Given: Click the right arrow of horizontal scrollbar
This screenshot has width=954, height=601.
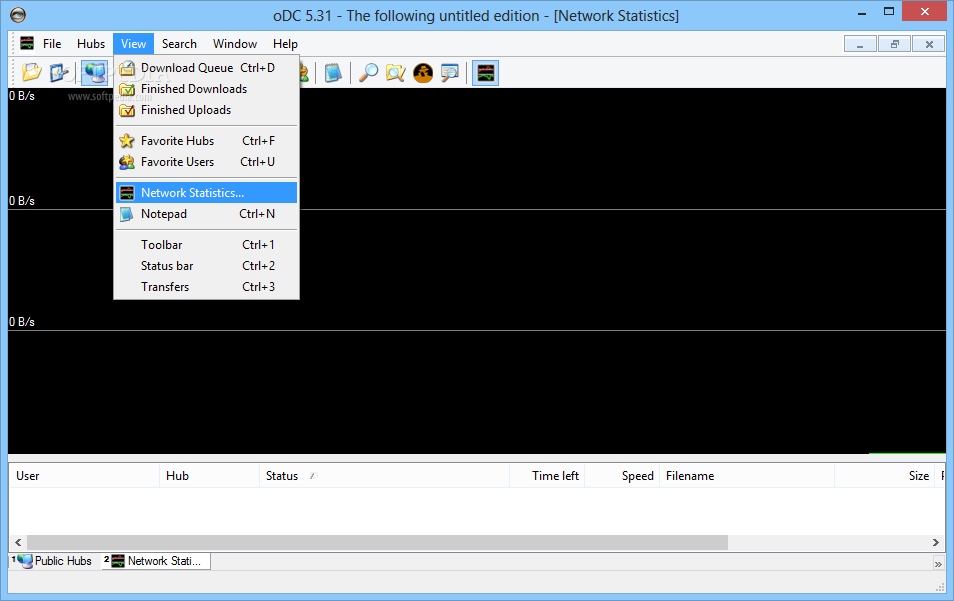Looking at the screenshot, I should pos(936,542).
